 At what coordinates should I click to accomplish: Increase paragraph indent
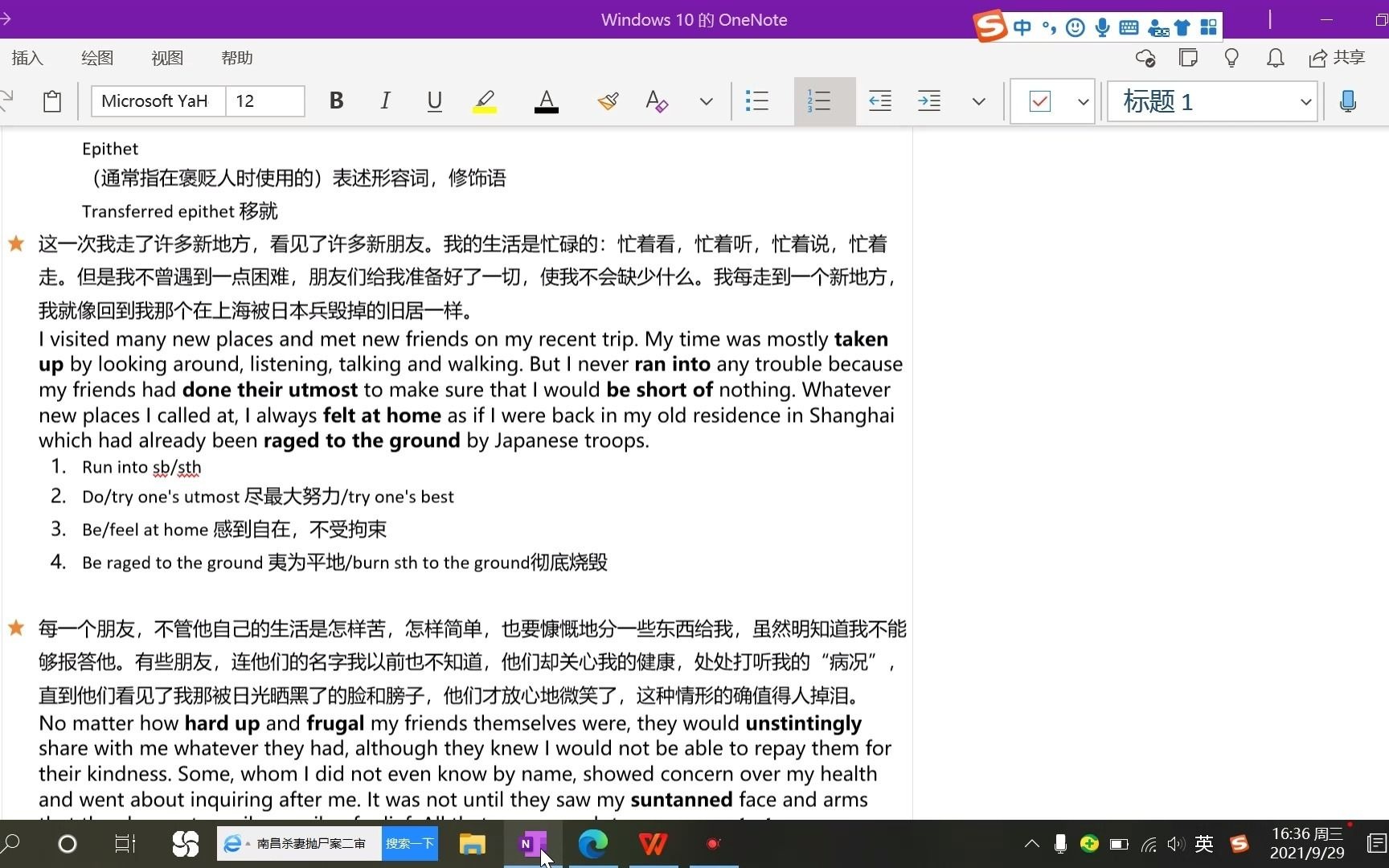click(929, 101)
